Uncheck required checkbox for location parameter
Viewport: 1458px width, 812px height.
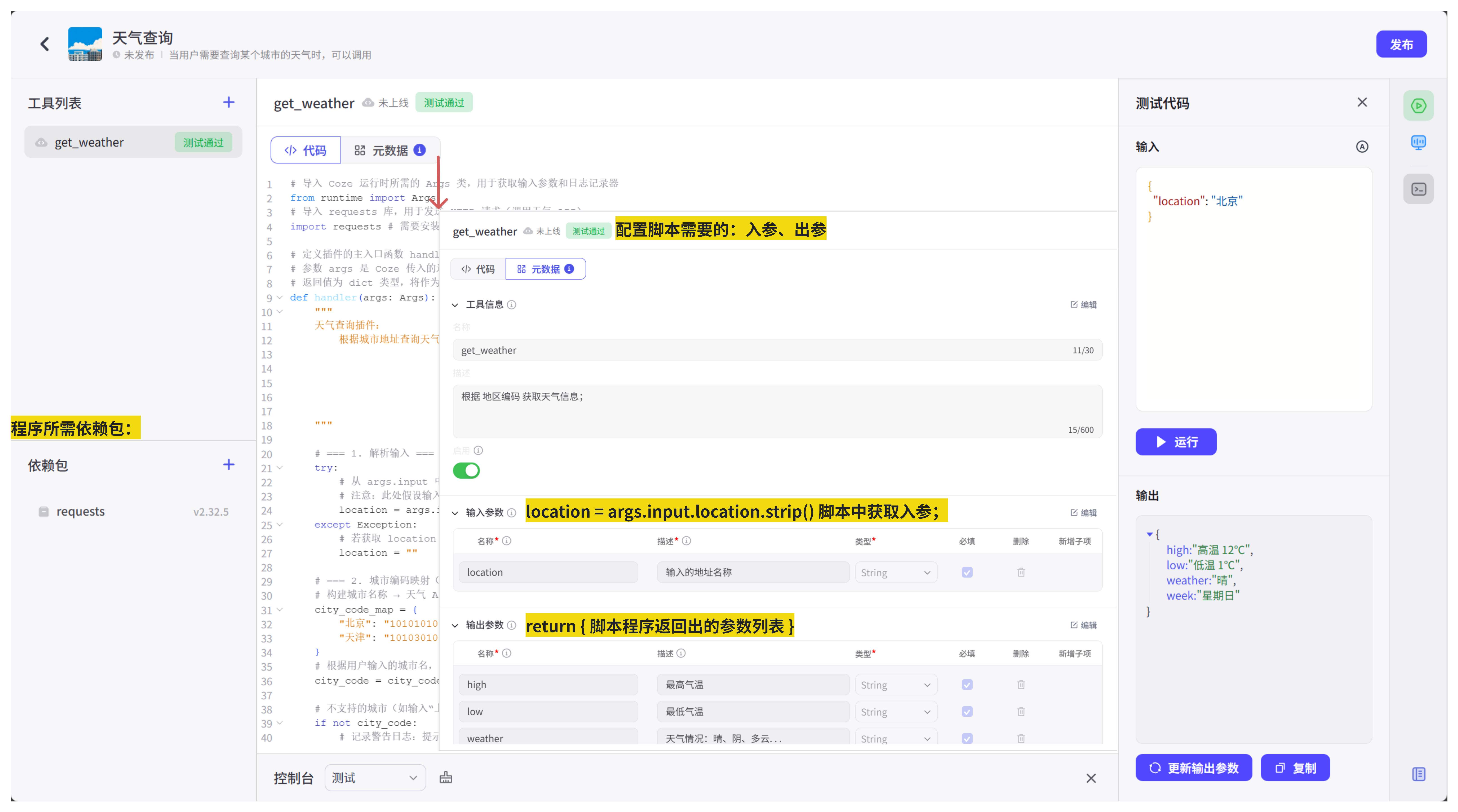click(967, 572)
